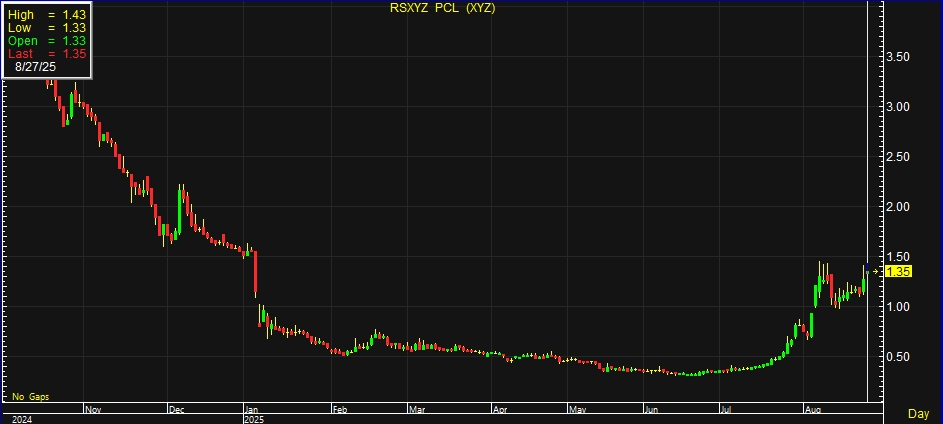The height and width of the screenshot is (424, 943).
Task: Click the 1.00 price axis label
Action: pyautogui.click(x=898, y=307)
